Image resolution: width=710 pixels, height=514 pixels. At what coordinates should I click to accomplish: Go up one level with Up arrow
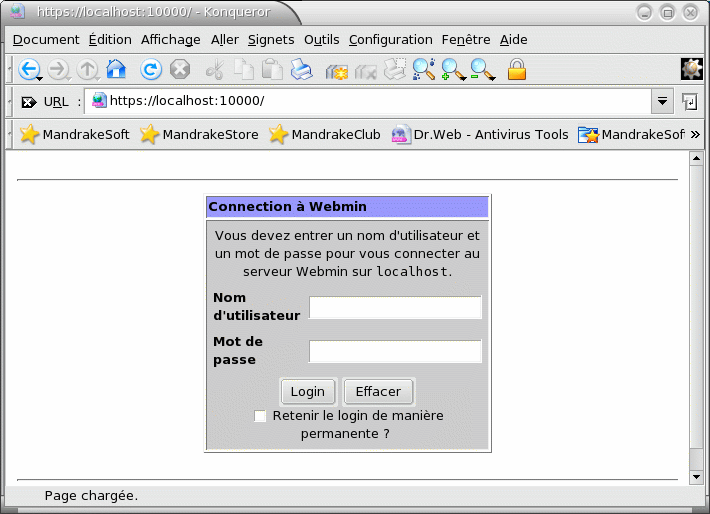click(86, 69)
